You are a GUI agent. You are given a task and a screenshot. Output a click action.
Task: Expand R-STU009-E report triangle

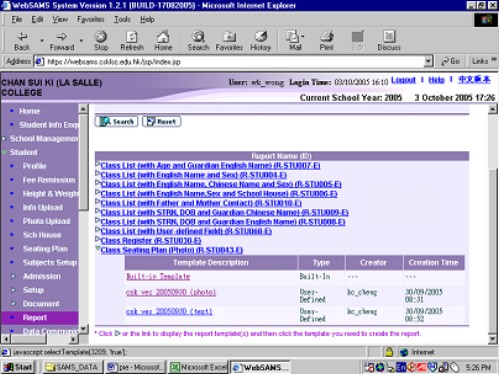98,211
